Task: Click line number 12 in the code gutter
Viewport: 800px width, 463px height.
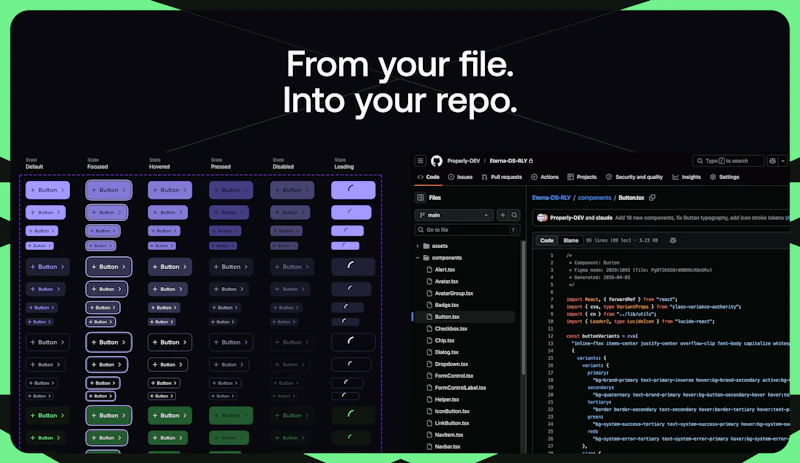Action: (x=551, y=336)
